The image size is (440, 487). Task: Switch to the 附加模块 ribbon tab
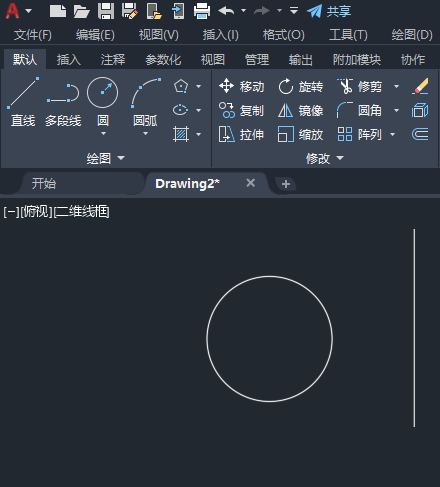[x=357, y=60]
